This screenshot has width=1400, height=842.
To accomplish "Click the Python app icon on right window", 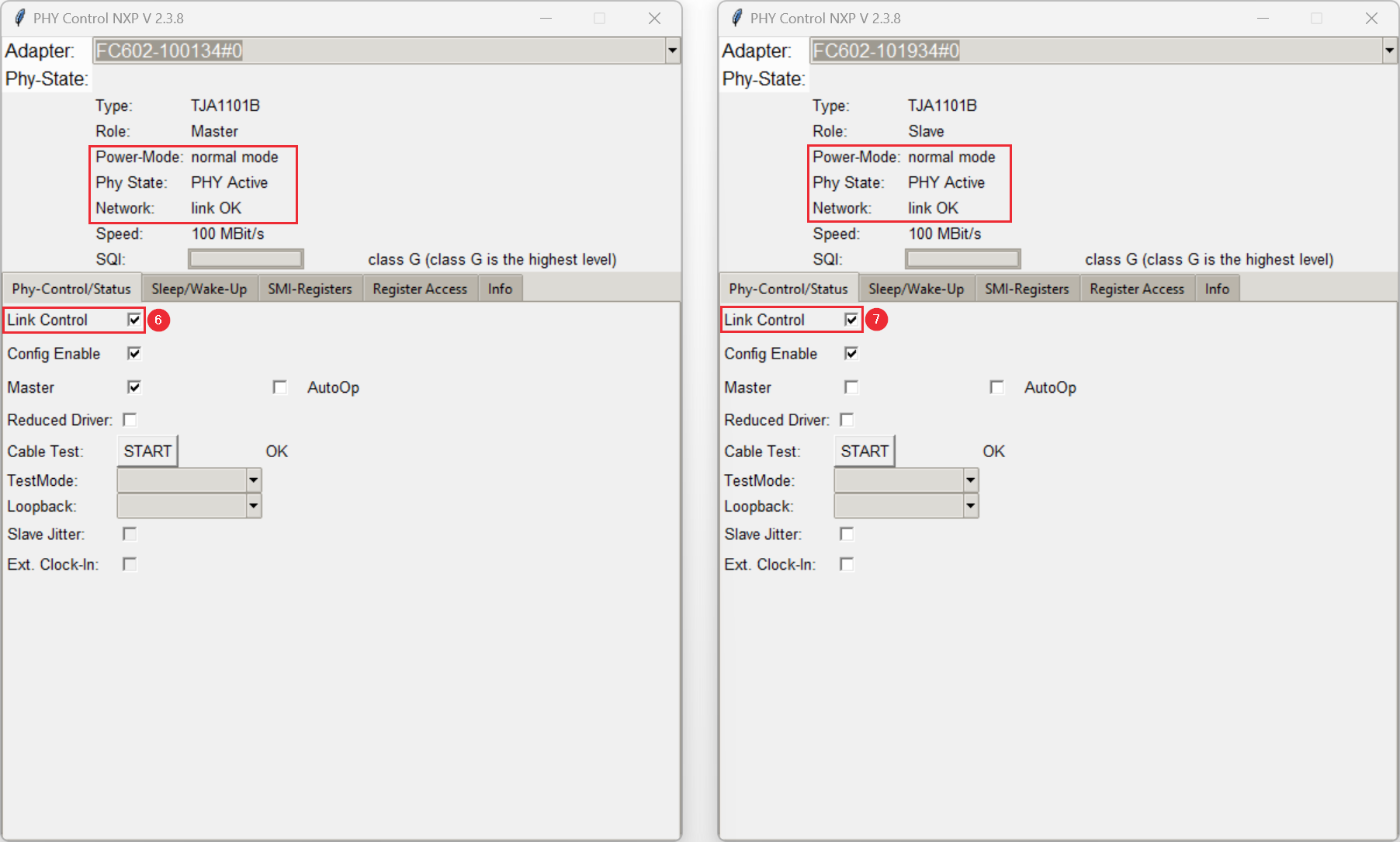I will tap(735, 17).
